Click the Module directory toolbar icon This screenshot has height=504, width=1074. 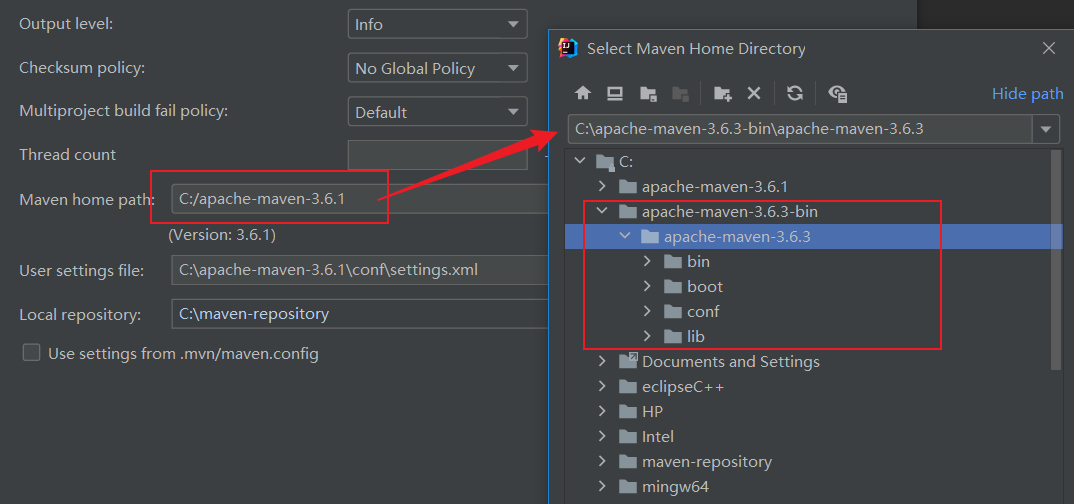680,93
